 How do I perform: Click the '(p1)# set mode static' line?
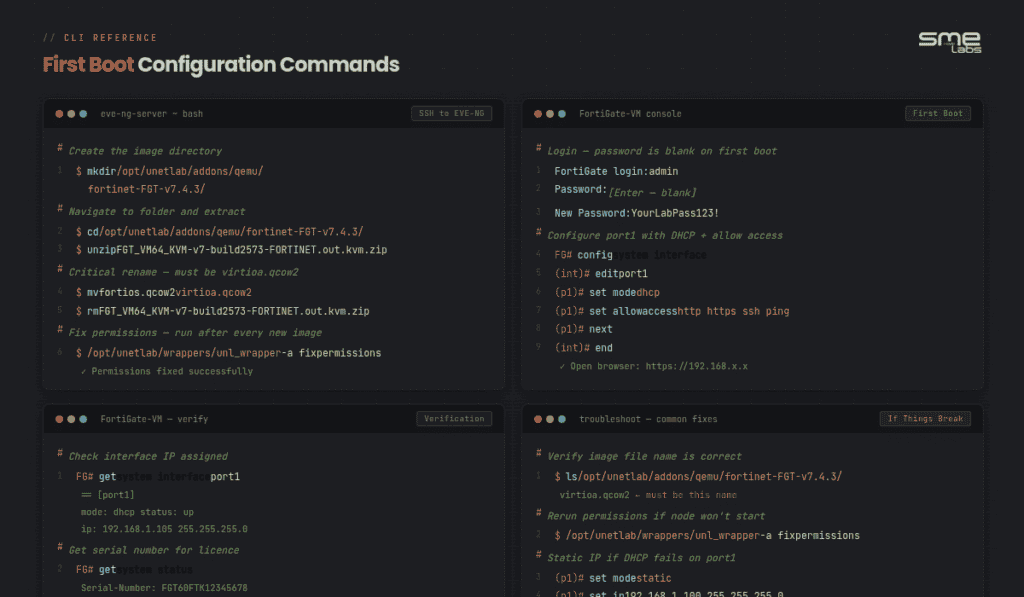tap(613, 578)
